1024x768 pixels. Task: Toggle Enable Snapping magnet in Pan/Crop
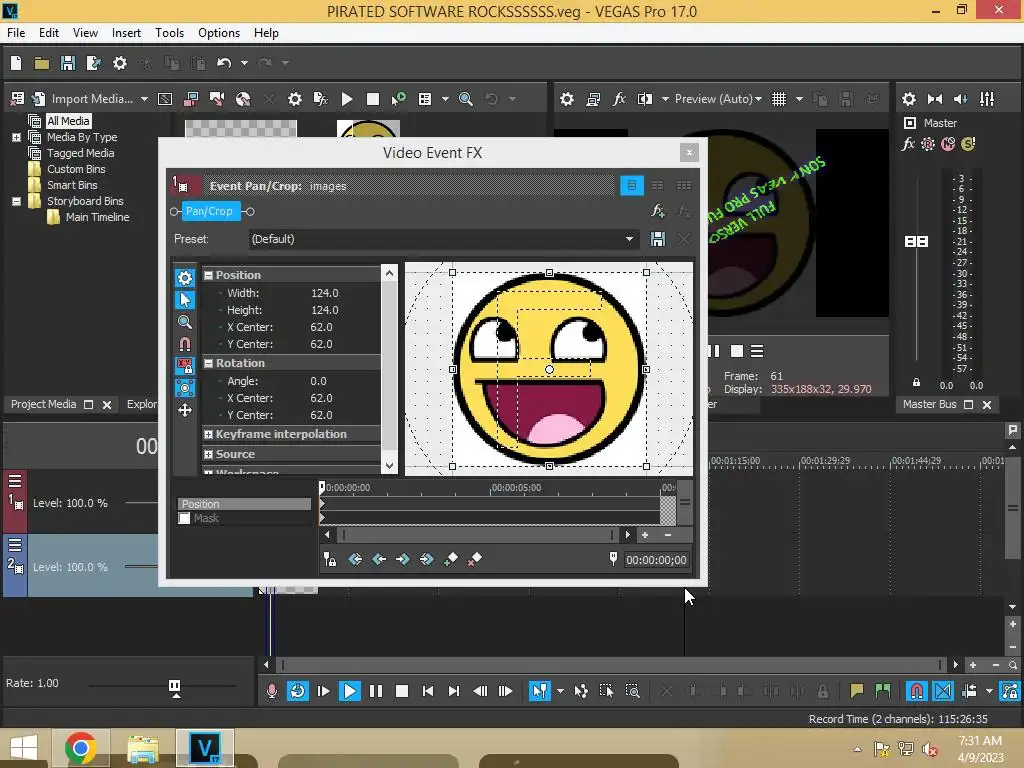(x=185, y=344)
